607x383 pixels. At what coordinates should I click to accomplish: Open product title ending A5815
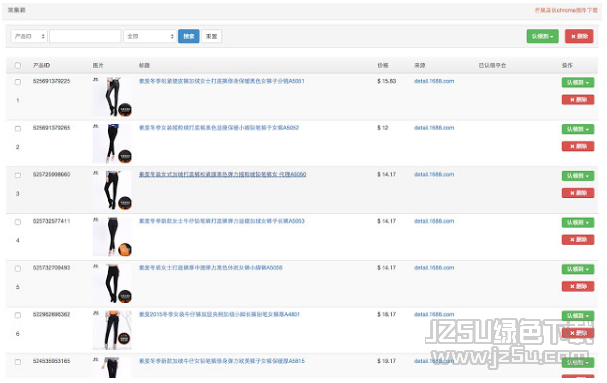pyautogui.click(x=221, y=361)
